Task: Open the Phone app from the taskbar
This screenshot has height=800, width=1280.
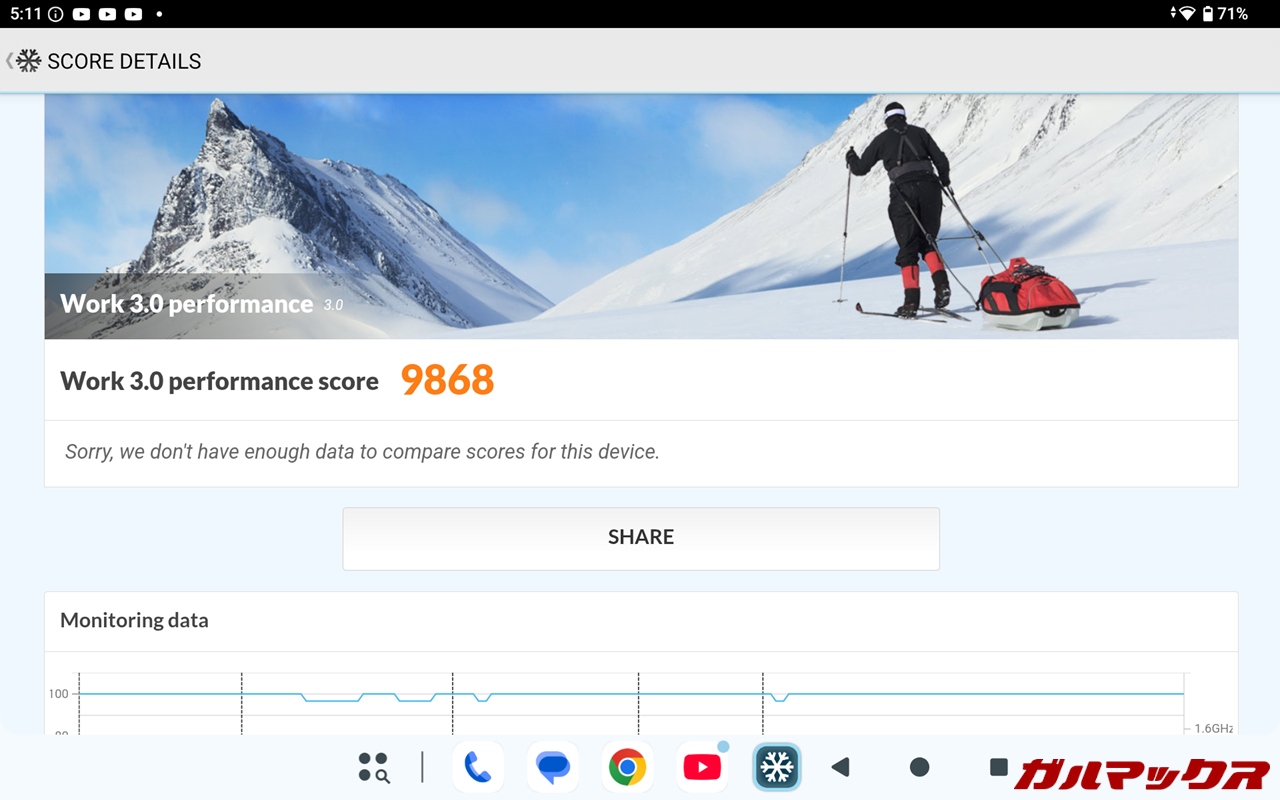Action: tap(477, 767)
